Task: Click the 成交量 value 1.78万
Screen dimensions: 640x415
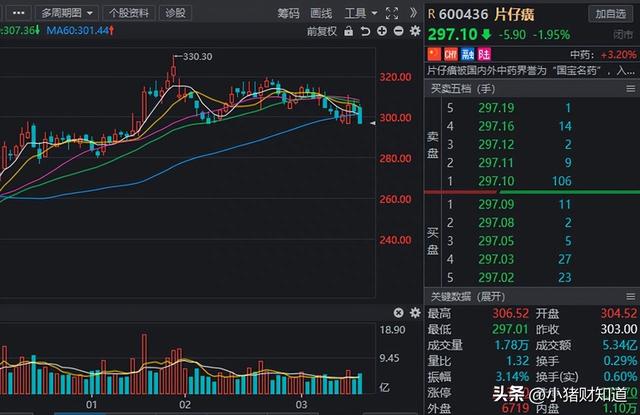Action: click(x=511, y=345)
